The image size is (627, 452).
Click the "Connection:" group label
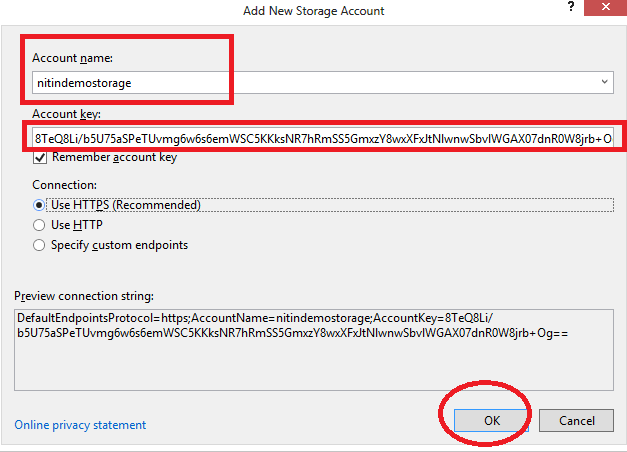click(x=65, y=185)
